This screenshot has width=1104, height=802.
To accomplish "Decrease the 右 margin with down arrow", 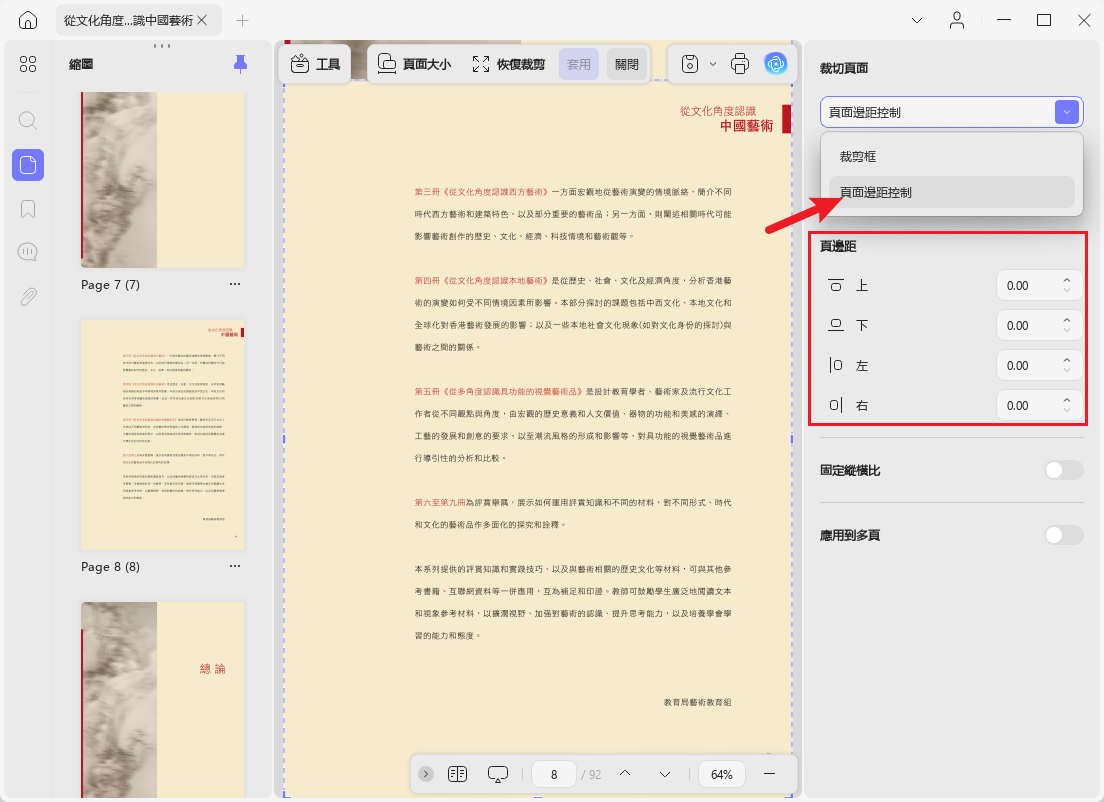I will [1067, 411].
